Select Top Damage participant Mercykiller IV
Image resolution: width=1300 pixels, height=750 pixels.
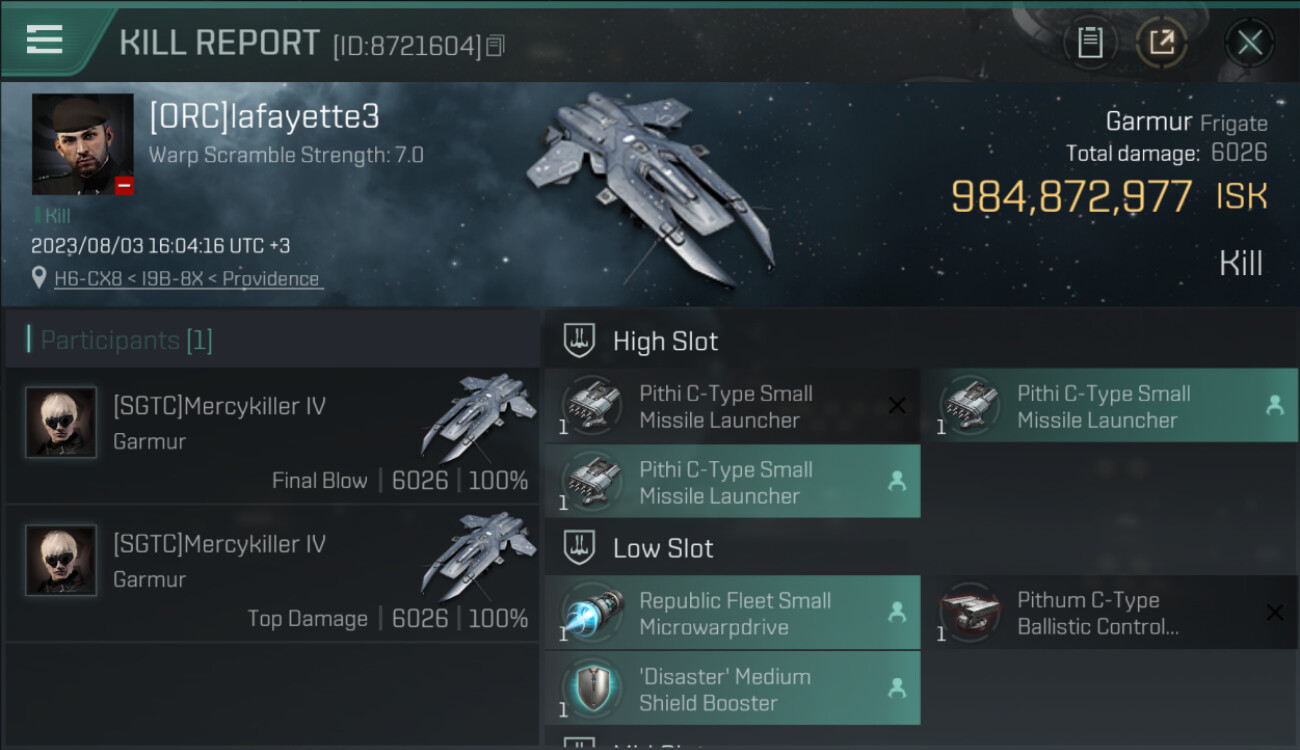pyautogui.click(x=271, y=573)
